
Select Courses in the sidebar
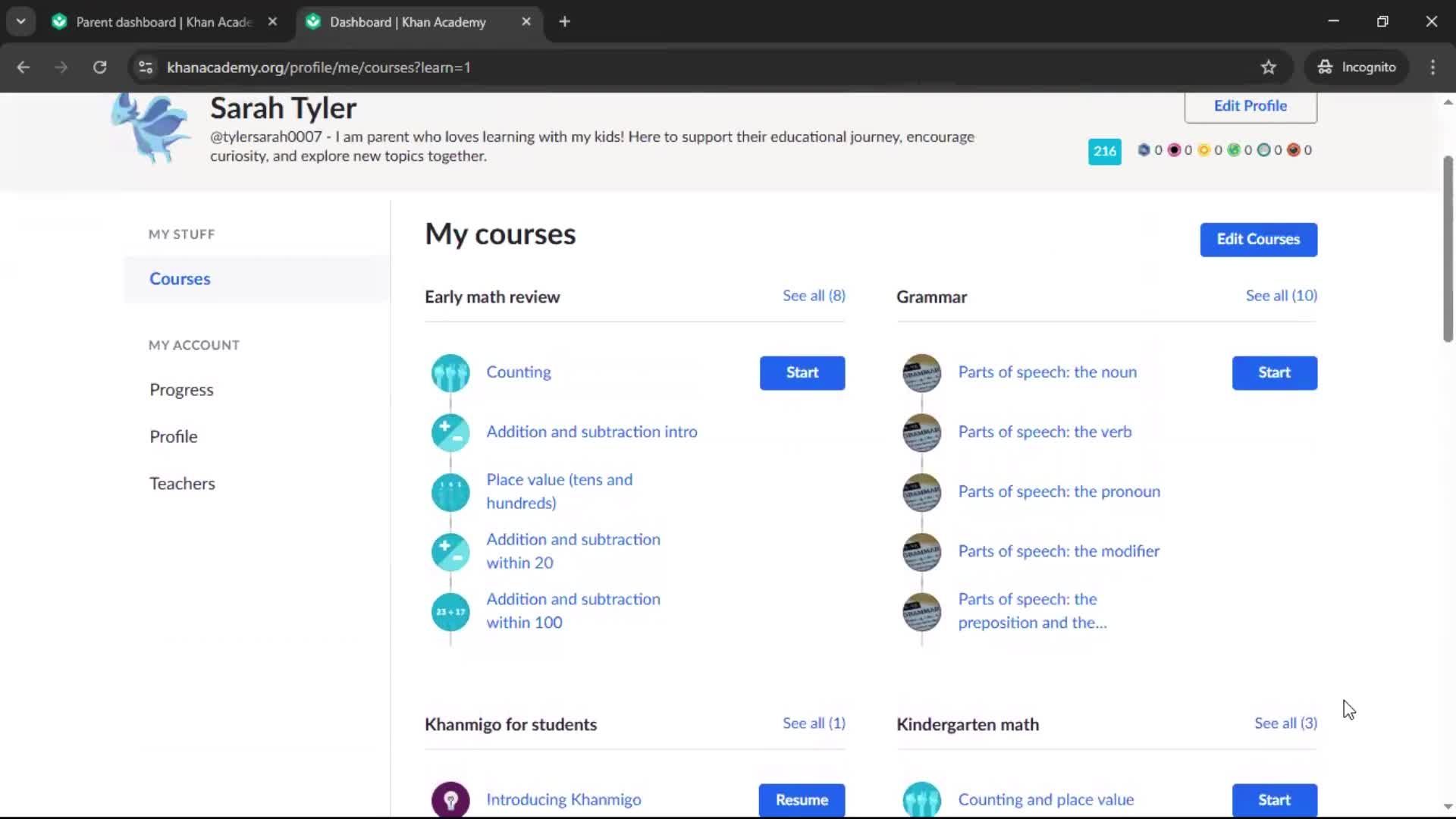pyautogui.click(x=257, y=279)
